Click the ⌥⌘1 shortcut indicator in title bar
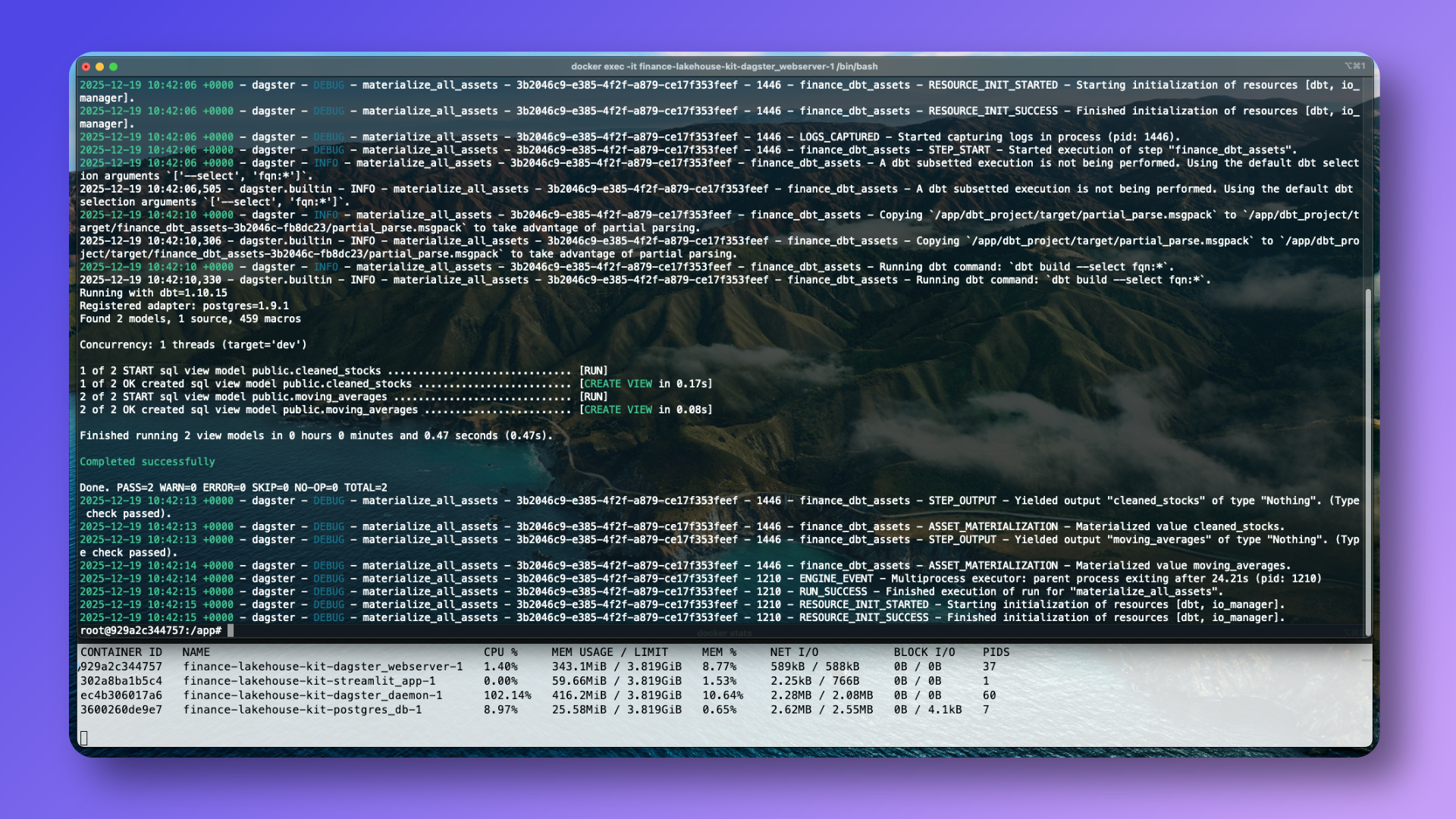 click(1354, 66)
